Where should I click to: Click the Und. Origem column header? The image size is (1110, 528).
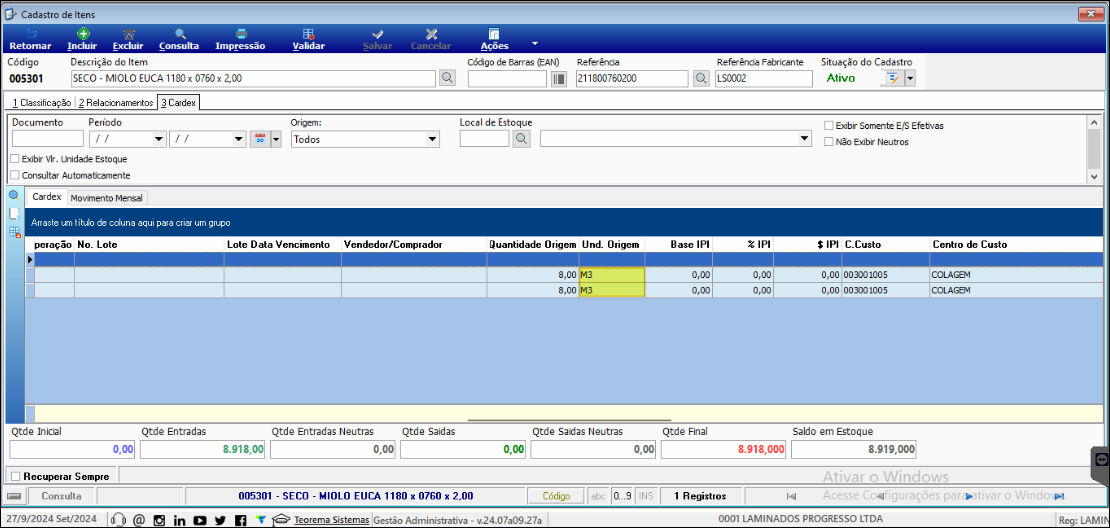(x=612, y=244)
